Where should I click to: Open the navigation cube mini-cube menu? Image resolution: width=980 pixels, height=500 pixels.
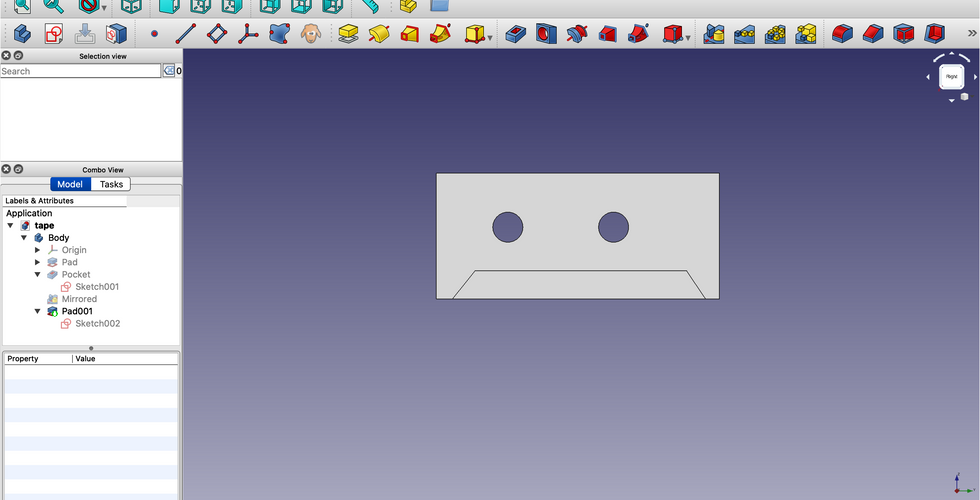(x=964, y=96)
